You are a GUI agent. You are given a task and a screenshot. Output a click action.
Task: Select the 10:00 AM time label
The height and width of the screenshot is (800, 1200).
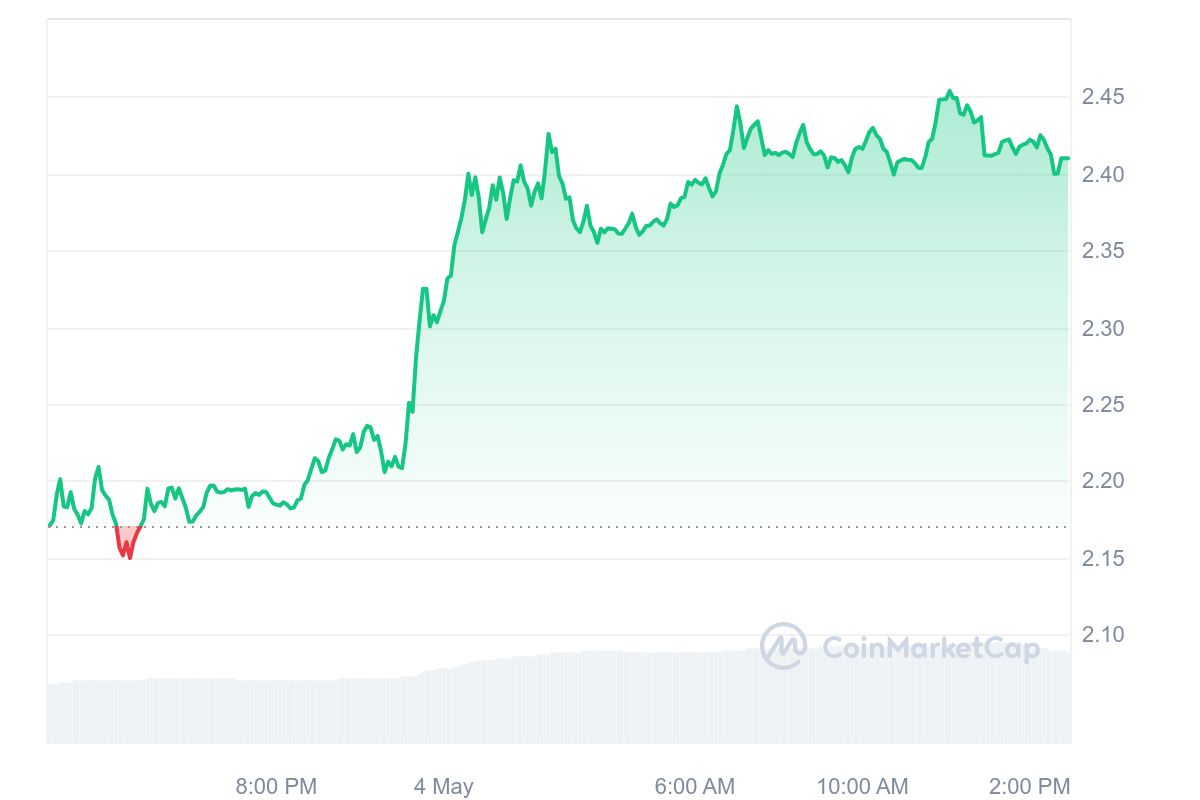pyautogui.click(x=862, y=786)
